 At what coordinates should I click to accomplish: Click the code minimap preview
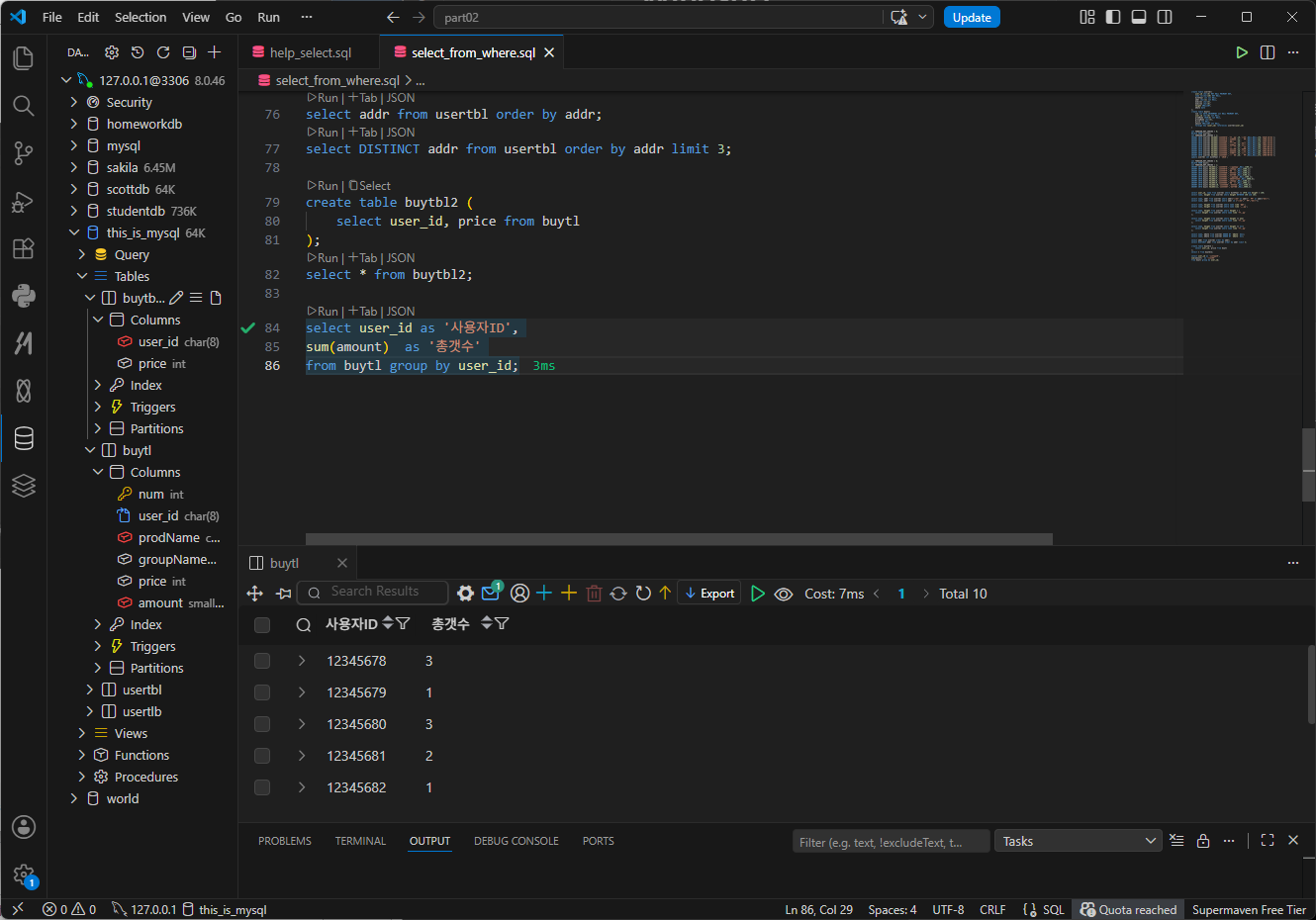point(1233,178)
